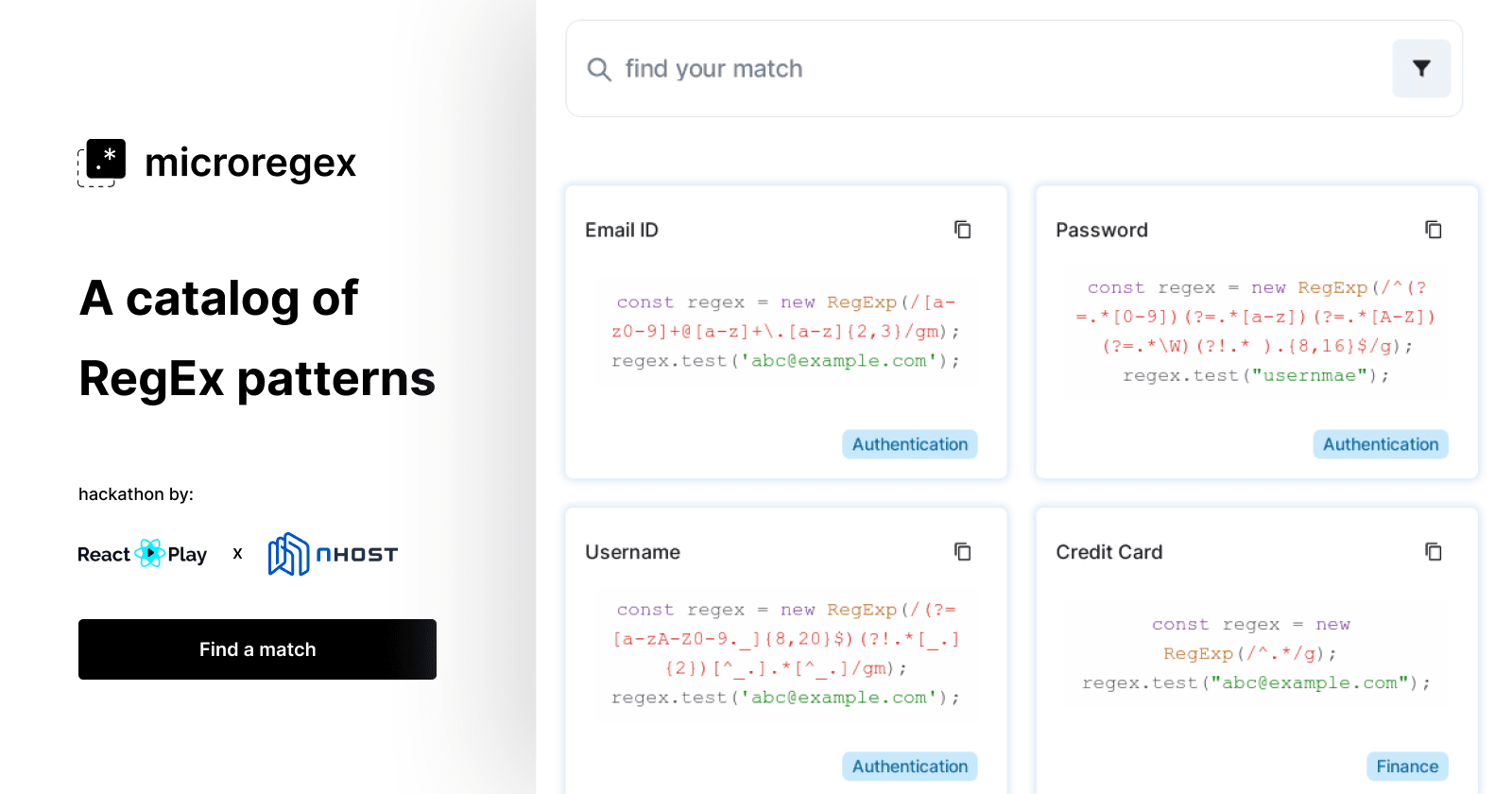1512x794 pixels.
Task: Open the filter dropdown beside search
Action: tap(1420, 68)
